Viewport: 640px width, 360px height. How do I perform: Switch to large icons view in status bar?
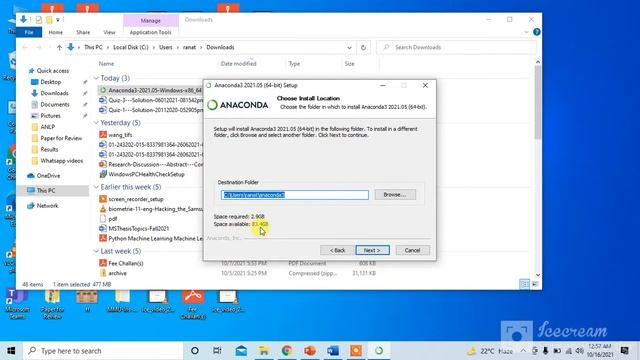click(535, 284)
